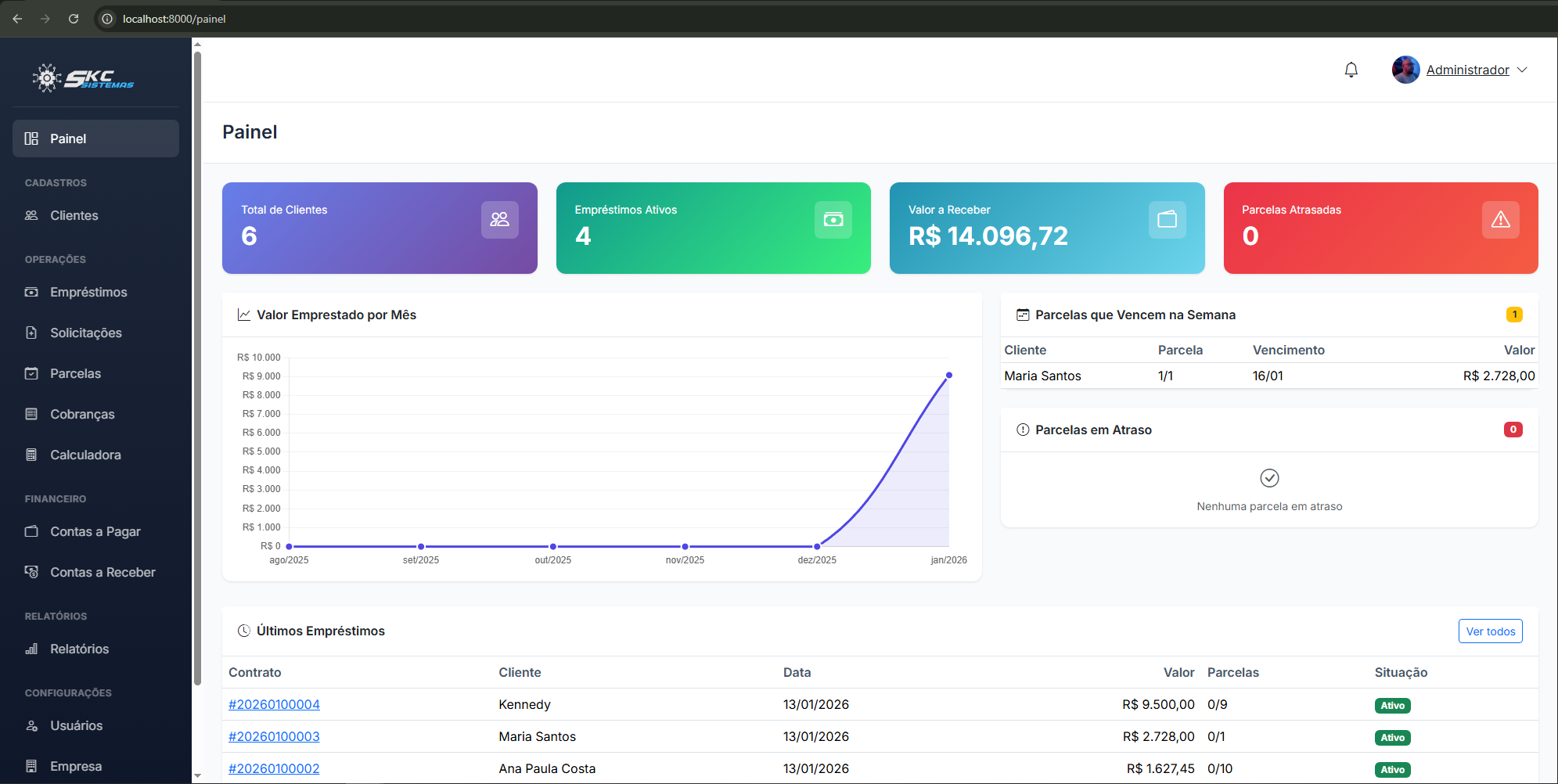
Task: Click the Ver todos button
Action: click(1490, 631)
